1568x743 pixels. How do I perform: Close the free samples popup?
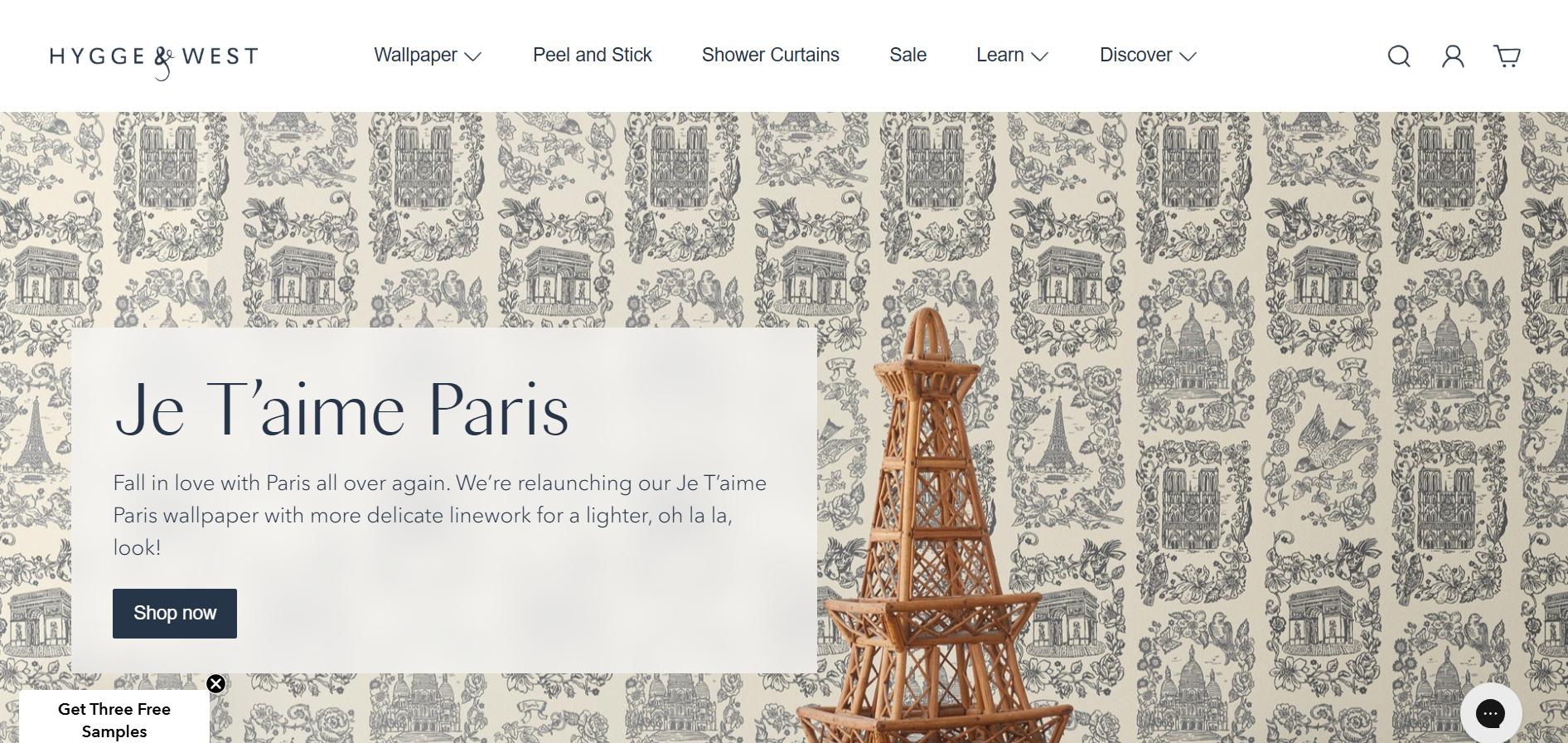pyautogui.click(x=215, y=683)
